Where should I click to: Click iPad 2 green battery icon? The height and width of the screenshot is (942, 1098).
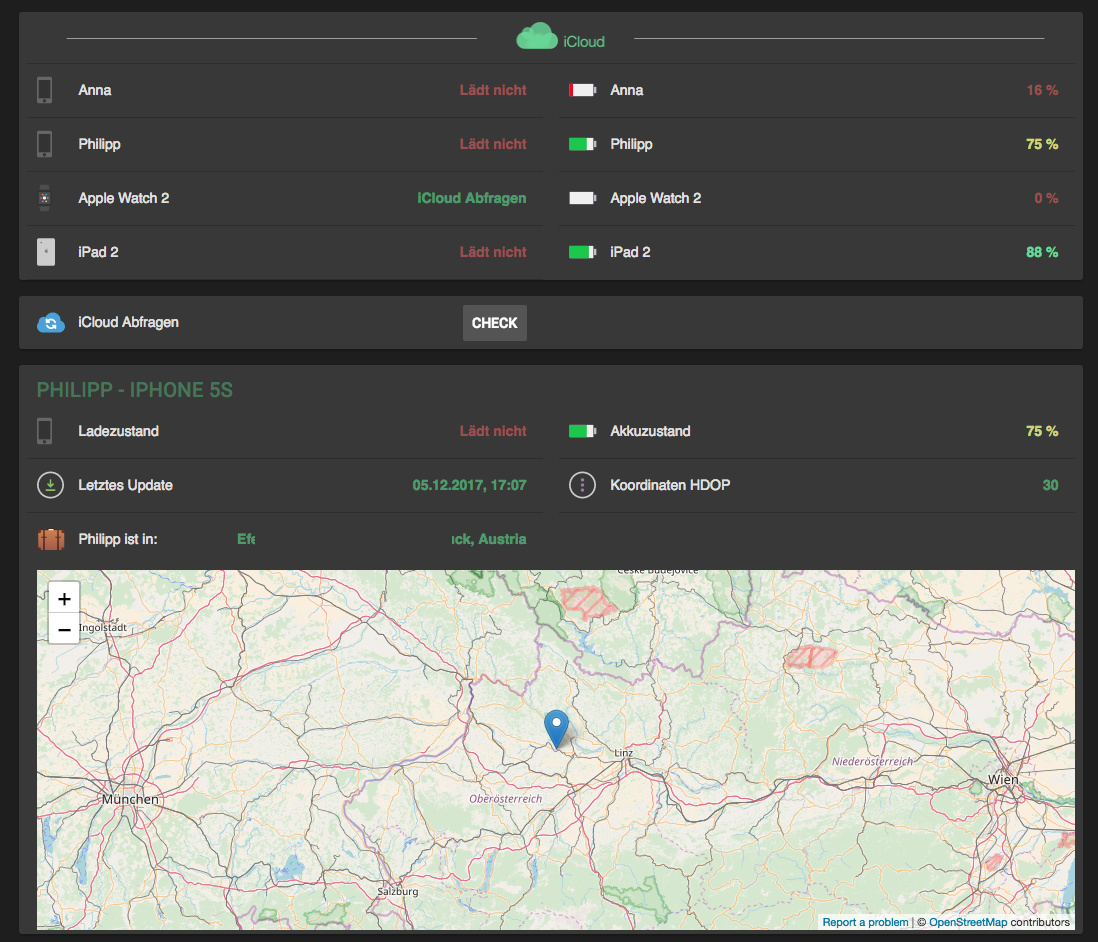582,252
